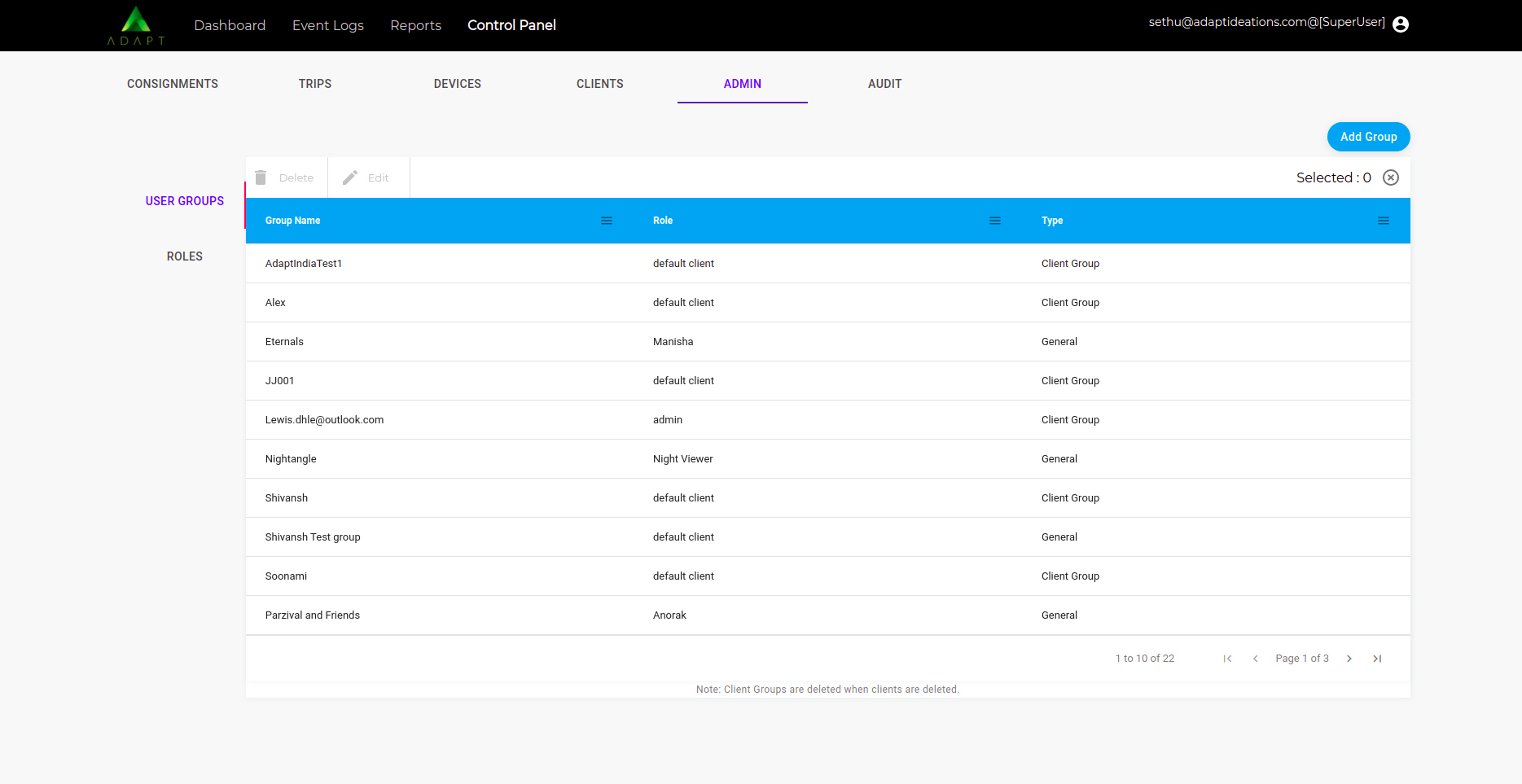Select the JJ001 group row
The image size is (1522, 784).
tap(828, 381)
